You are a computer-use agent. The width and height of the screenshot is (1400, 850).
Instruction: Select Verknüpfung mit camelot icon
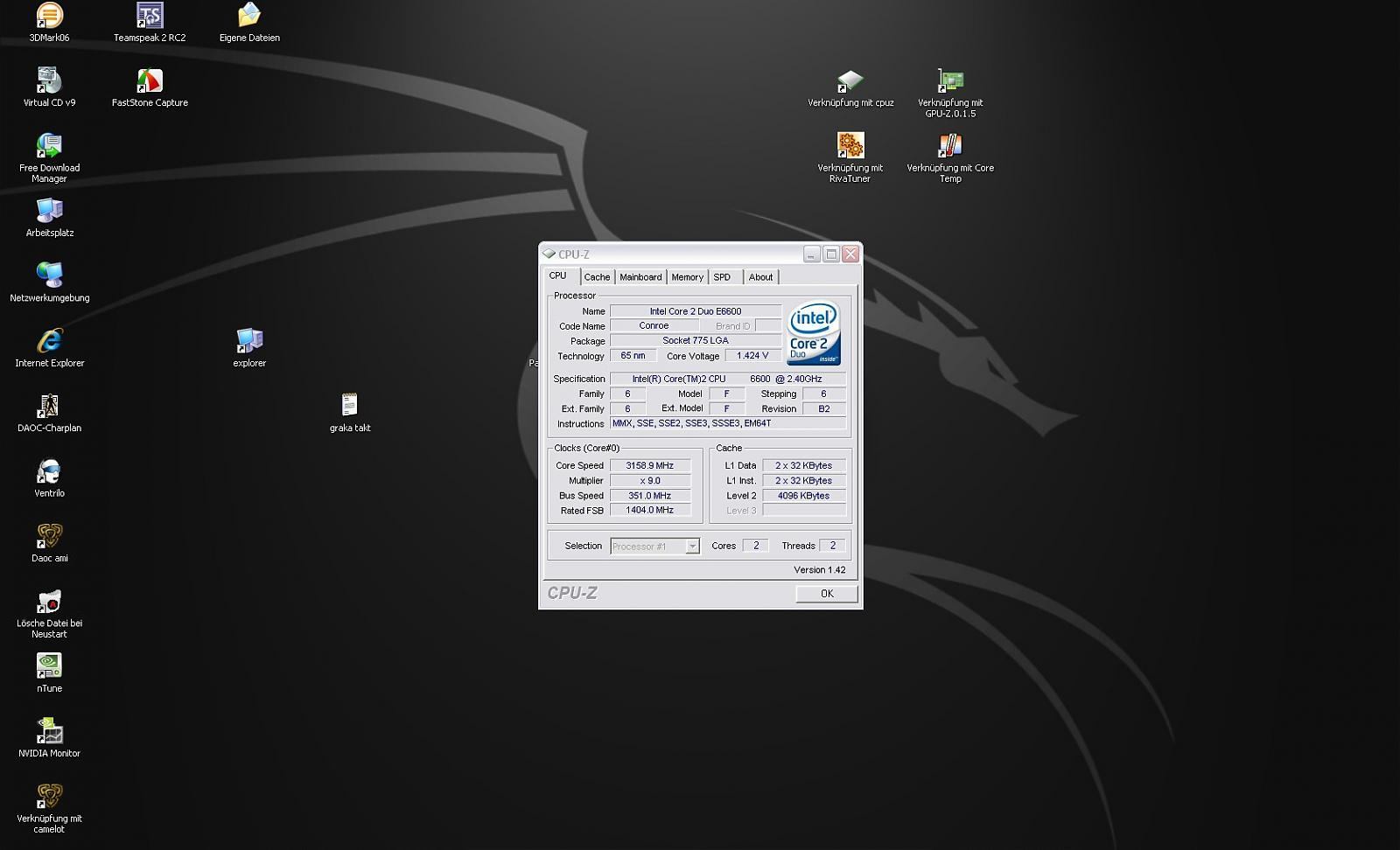49,797
